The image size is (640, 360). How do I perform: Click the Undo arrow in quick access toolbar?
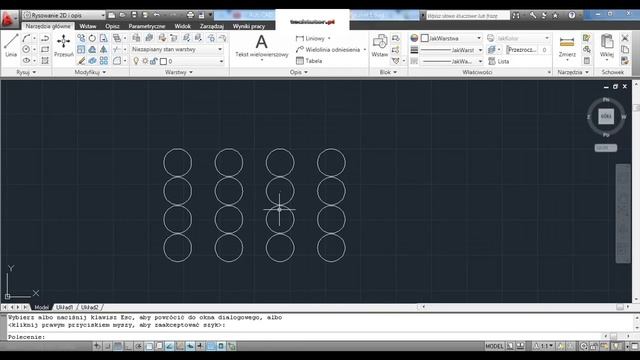[156, 15]
